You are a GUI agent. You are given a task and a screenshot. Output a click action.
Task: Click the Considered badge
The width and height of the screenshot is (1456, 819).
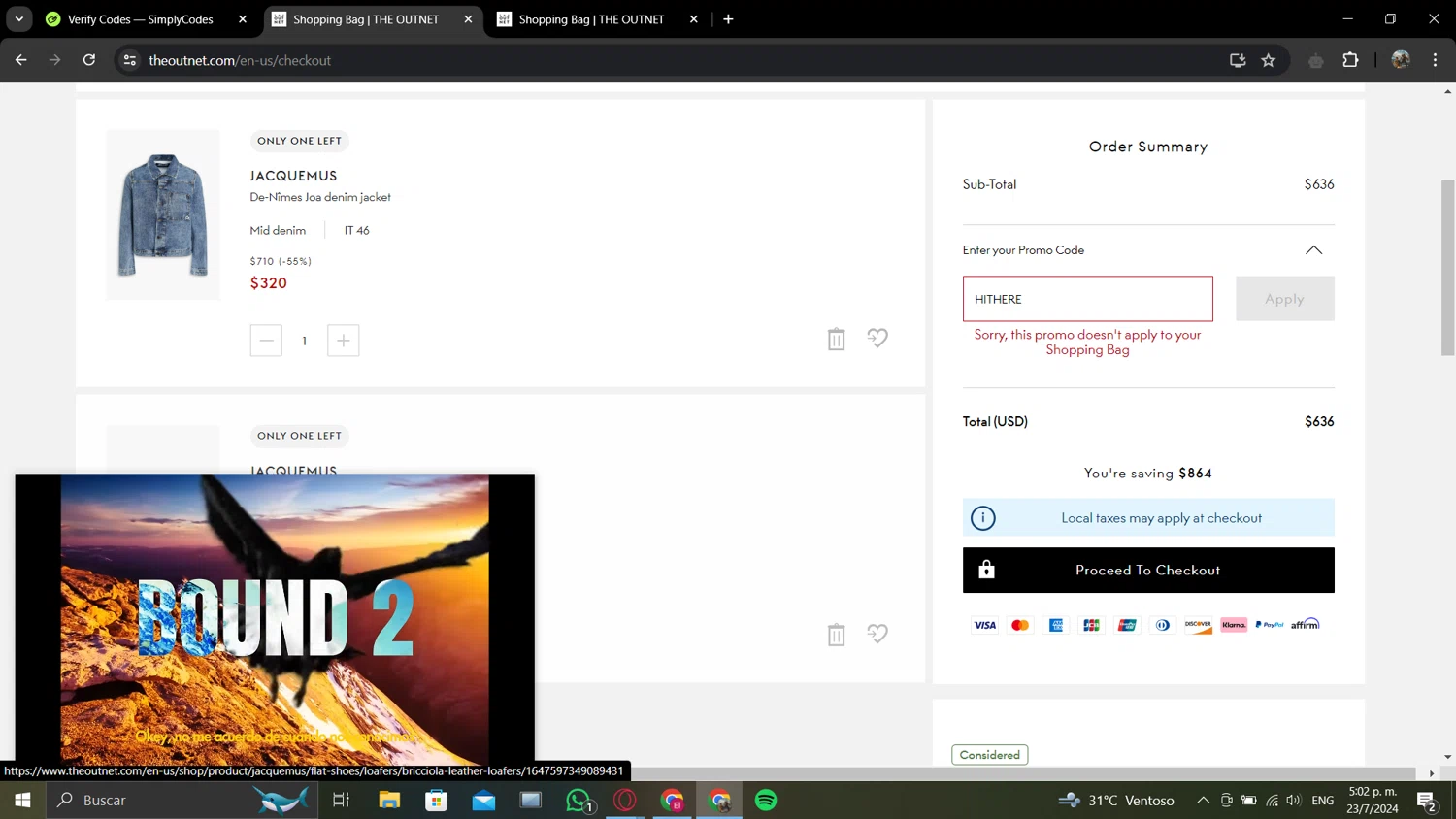point(989,755)
